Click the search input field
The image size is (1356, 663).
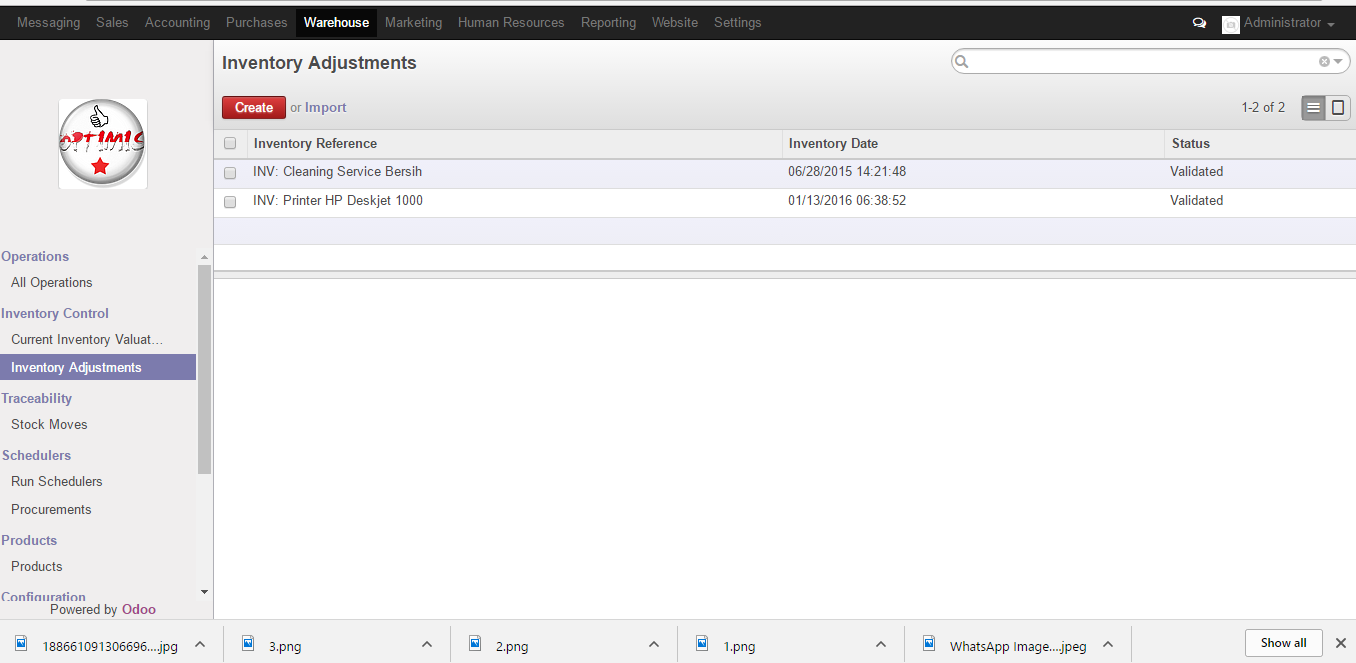click(x=1144, y=62)
